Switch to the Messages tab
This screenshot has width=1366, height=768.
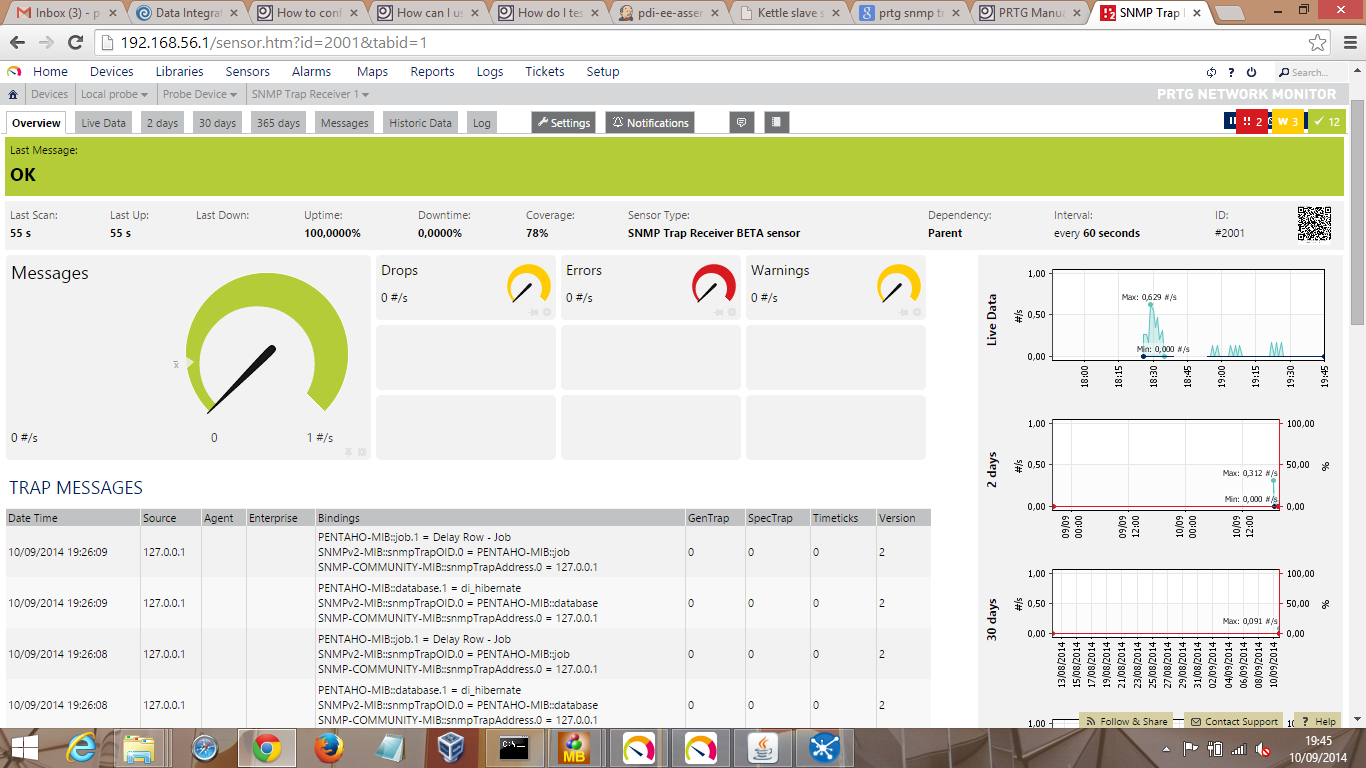pyautogui.click(x=345, y=123)
